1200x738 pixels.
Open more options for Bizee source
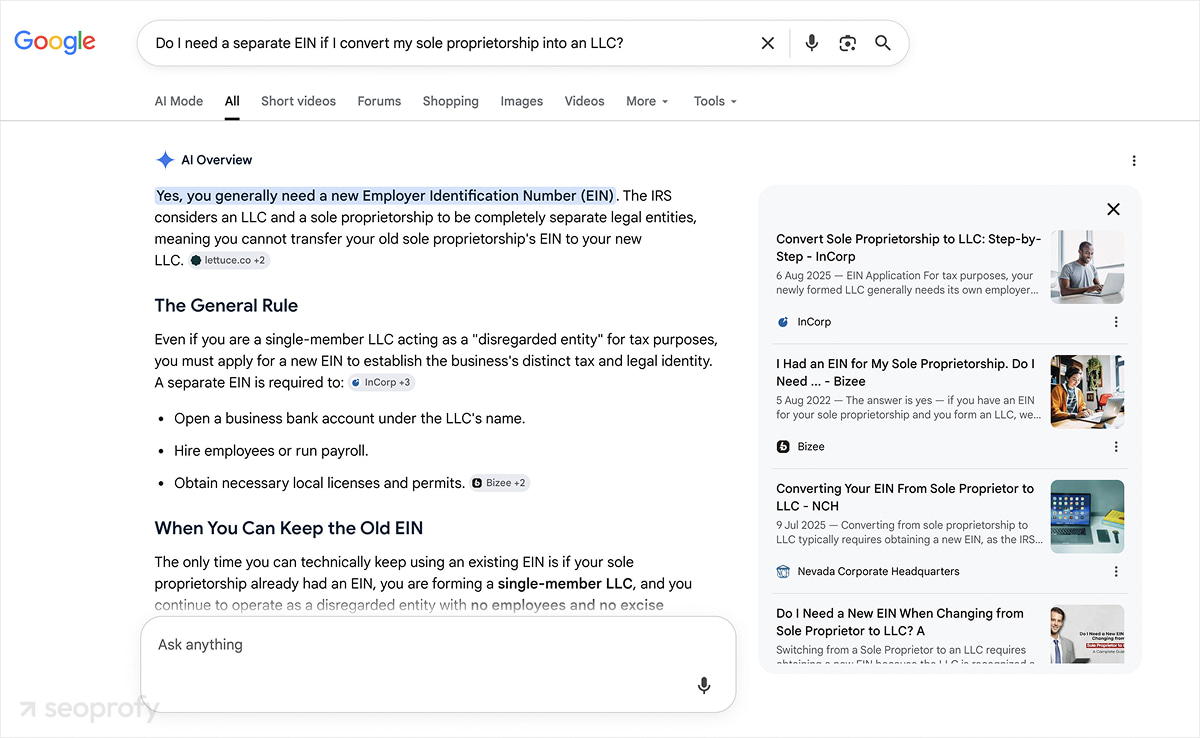(x=1116, y=447)
